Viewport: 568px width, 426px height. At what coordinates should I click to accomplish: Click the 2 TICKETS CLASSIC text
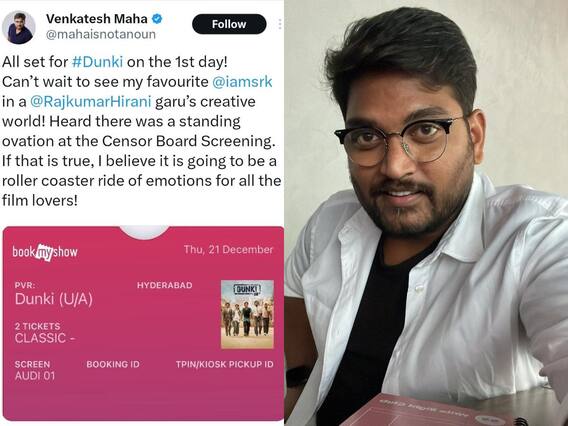click(x=45, y=333)
